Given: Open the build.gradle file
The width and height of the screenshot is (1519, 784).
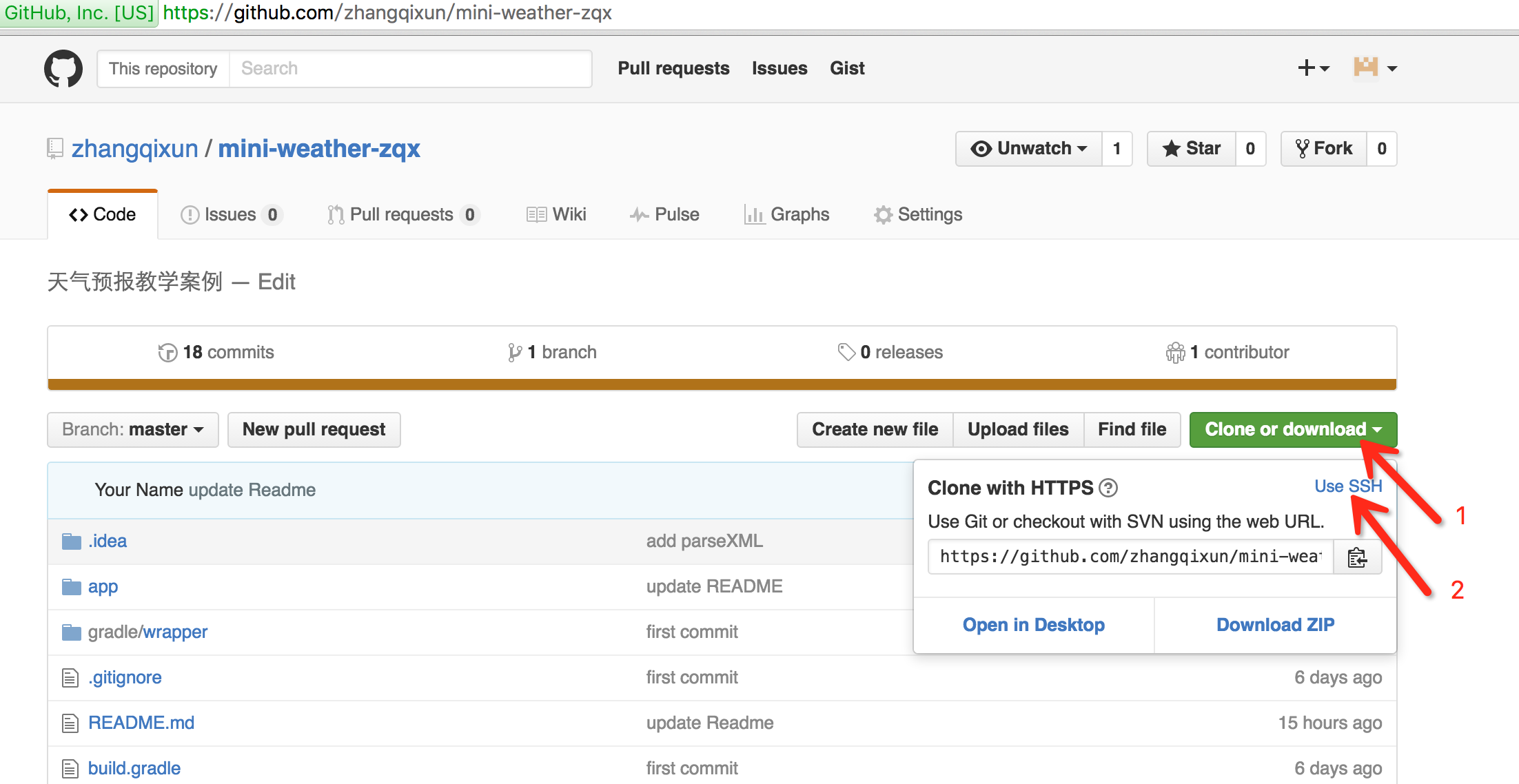Looking at the screenshot, I should tap(134, 769).
